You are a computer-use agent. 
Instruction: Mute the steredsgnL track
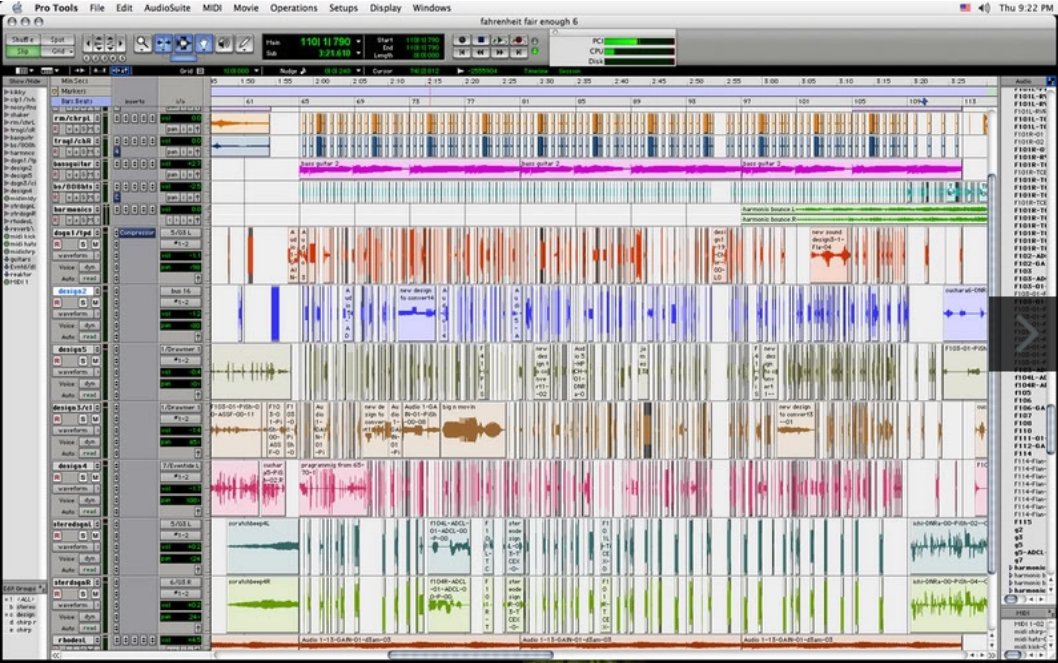[95, 536]
